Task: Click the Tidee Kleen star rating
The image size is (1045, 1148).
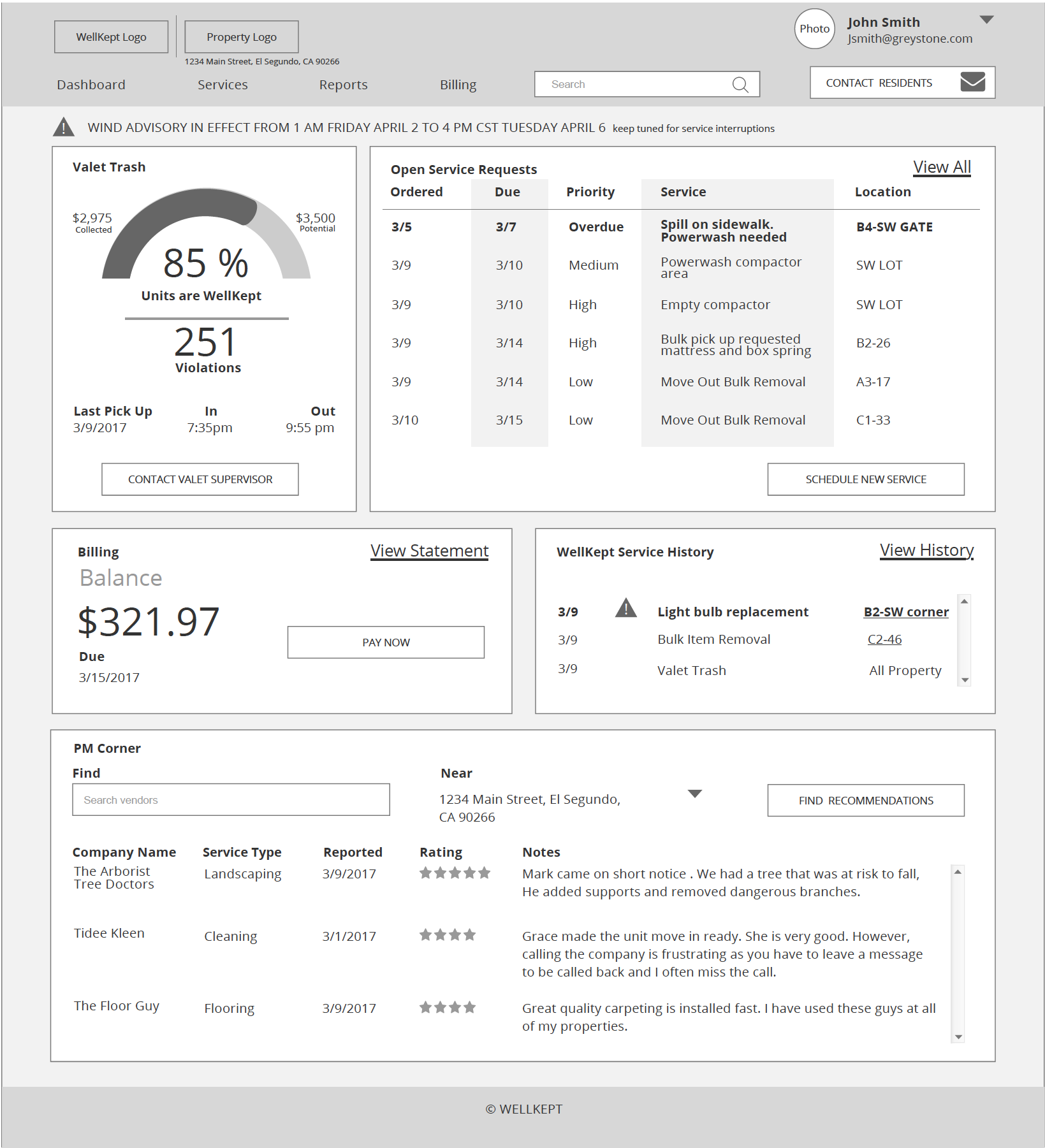Action: (x=448, y=935)
